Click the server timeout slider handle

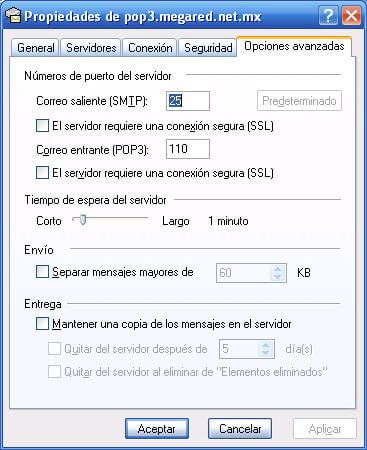[83, 220]
